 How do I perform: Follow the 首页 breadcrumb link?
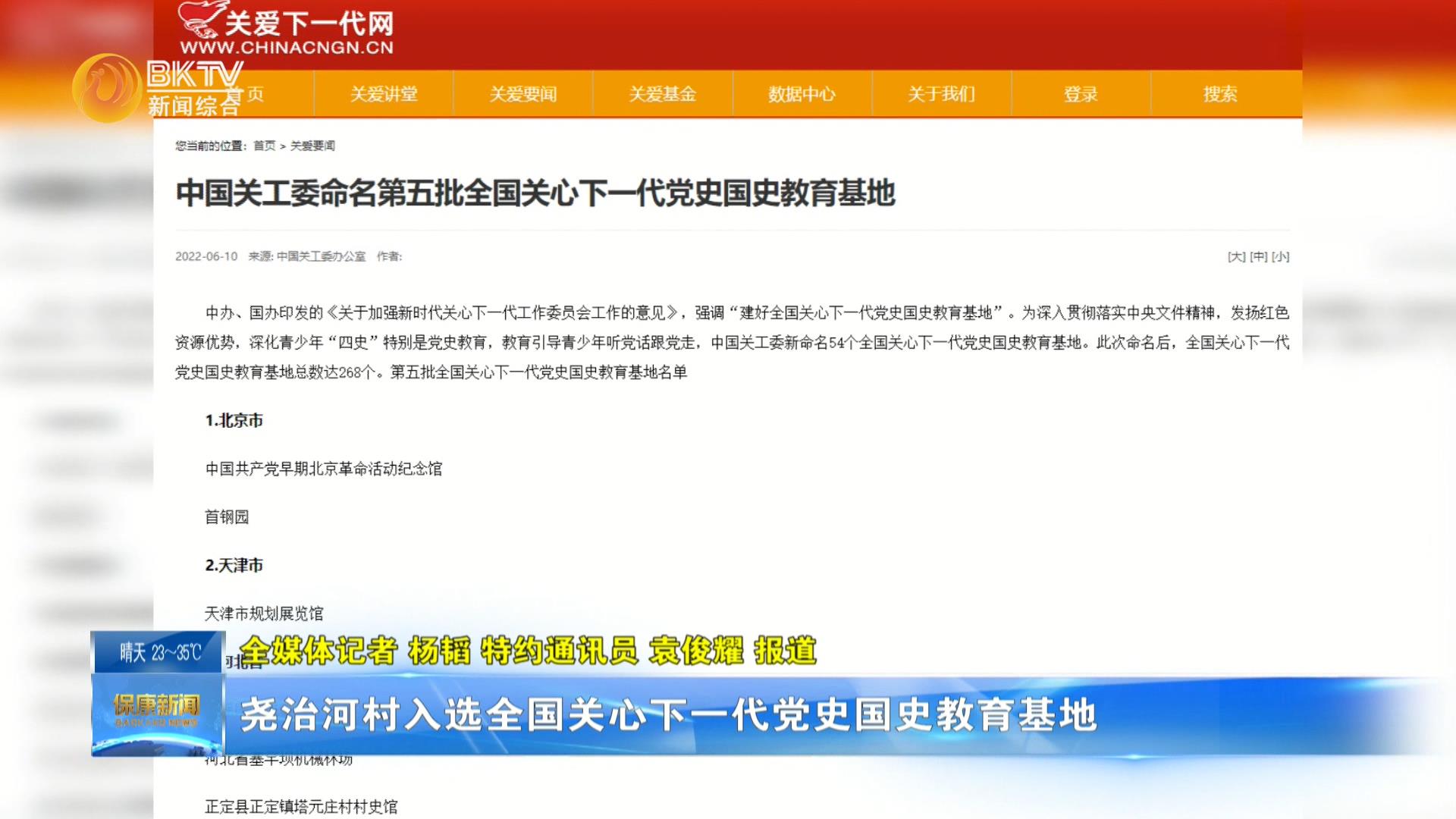(265, 146)
